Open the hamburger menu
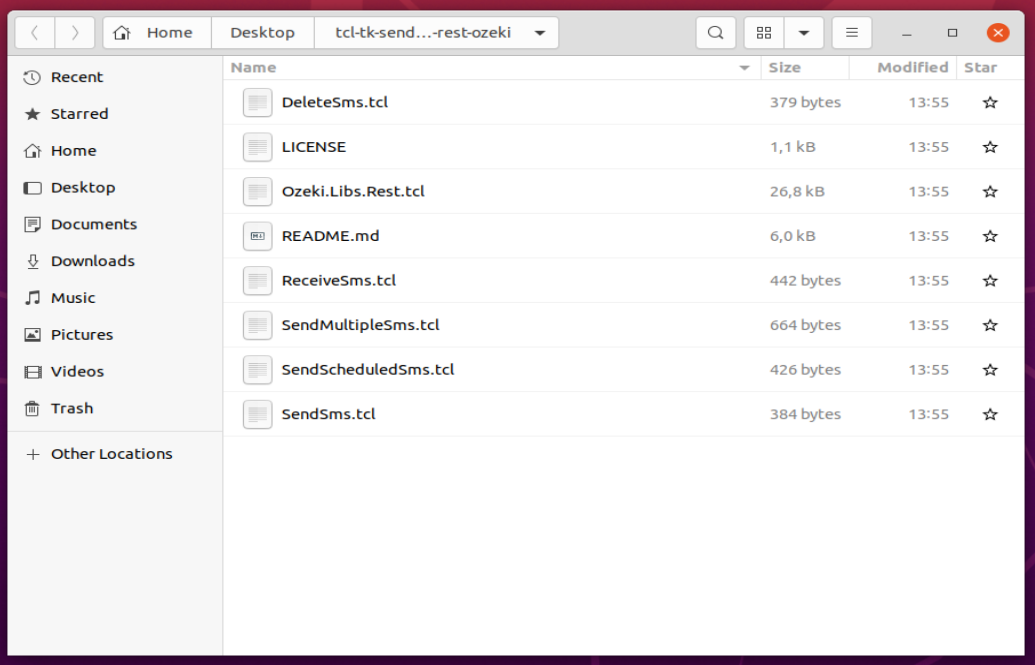 point(852,32)
